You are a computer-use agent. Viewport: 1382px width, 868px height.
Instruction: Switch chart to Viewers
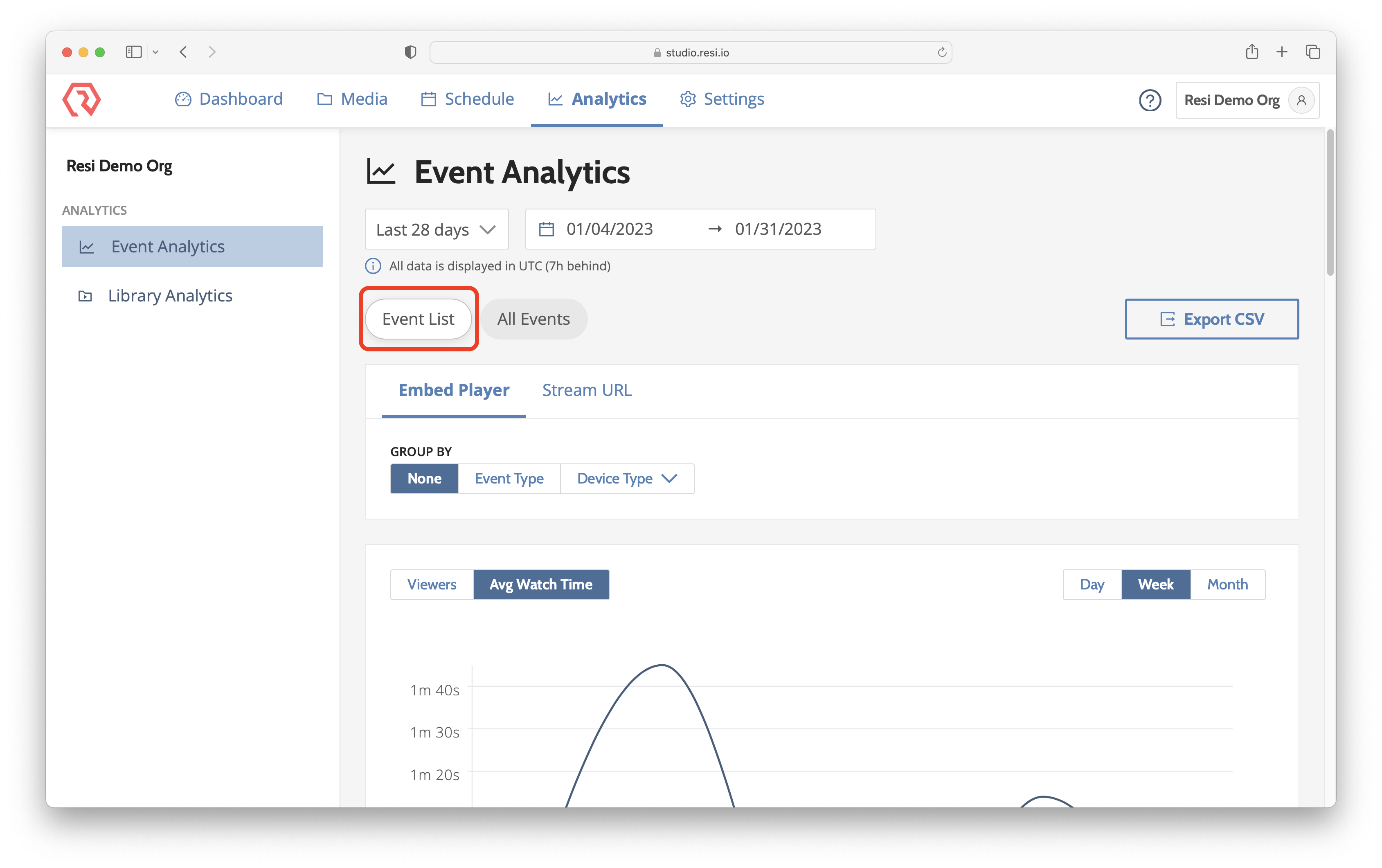[x=432, y=585]
